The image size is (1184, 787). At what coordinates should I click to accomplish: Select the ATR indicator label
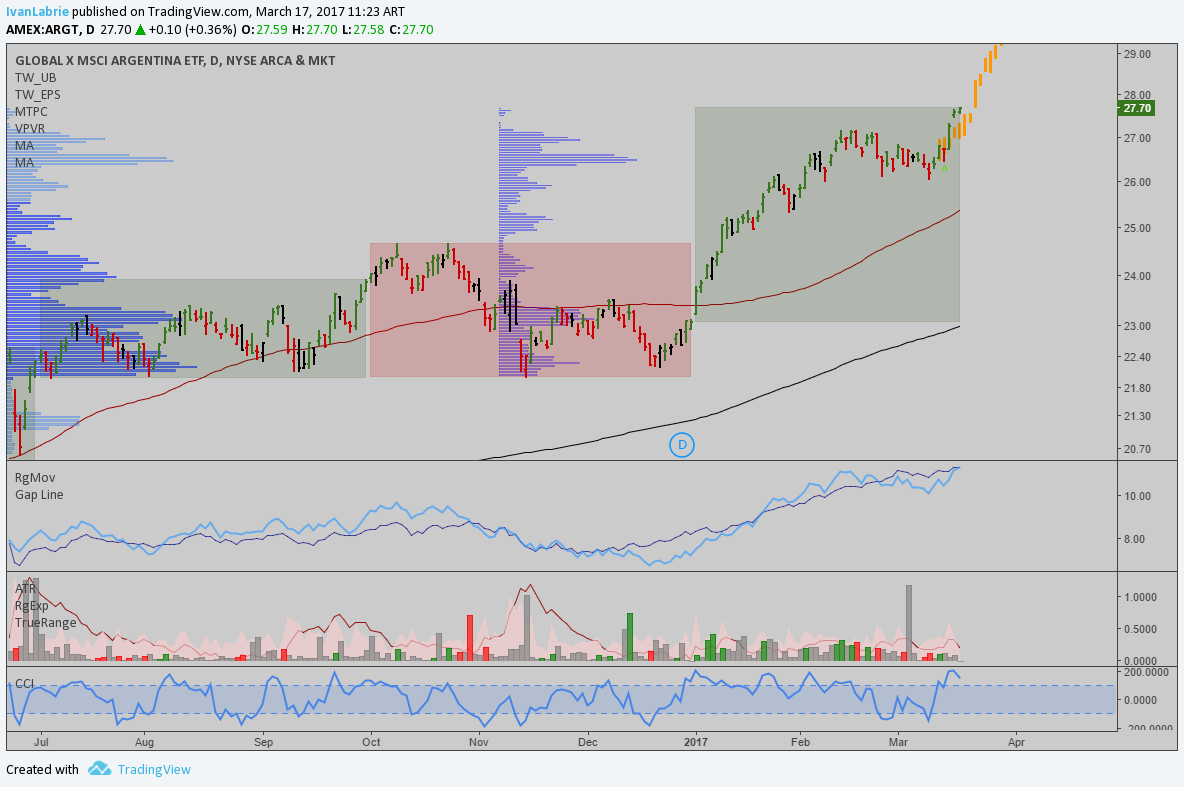26,588
